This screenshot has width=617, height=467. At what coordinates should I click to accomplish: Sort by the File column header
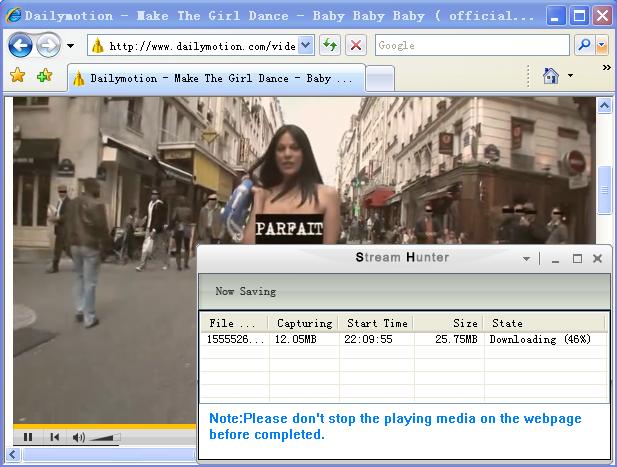pos(235,323)
